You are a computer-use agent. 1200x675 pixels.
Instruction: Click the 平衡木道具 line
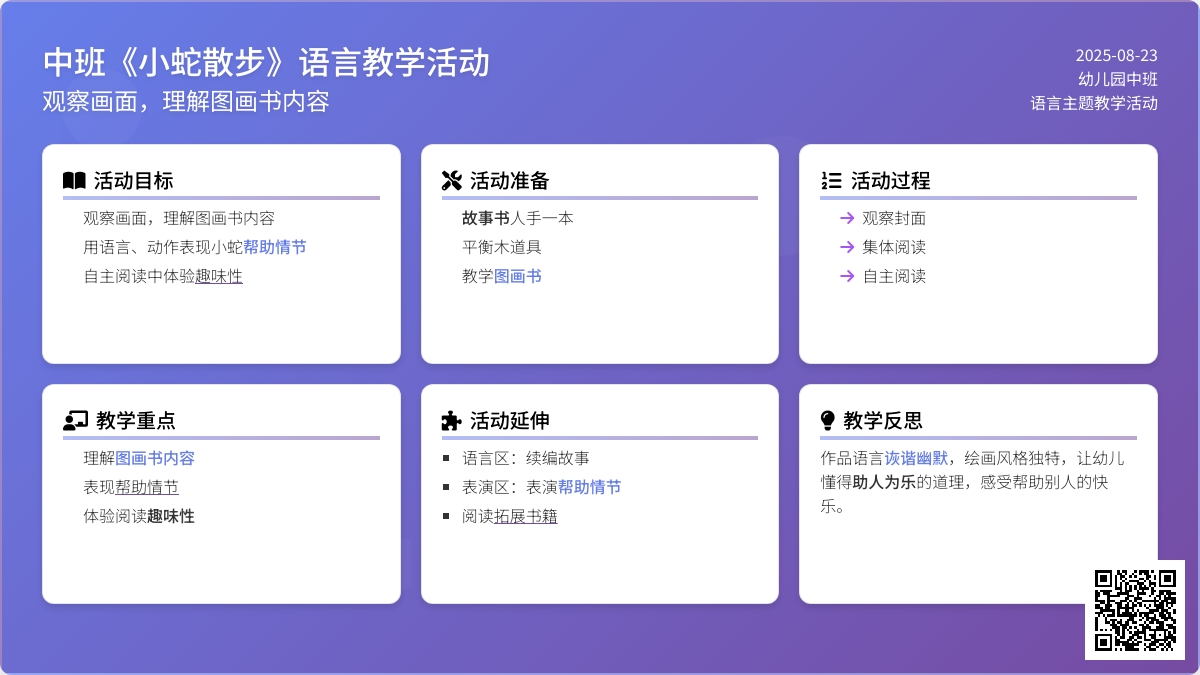(x=502, y=247)
